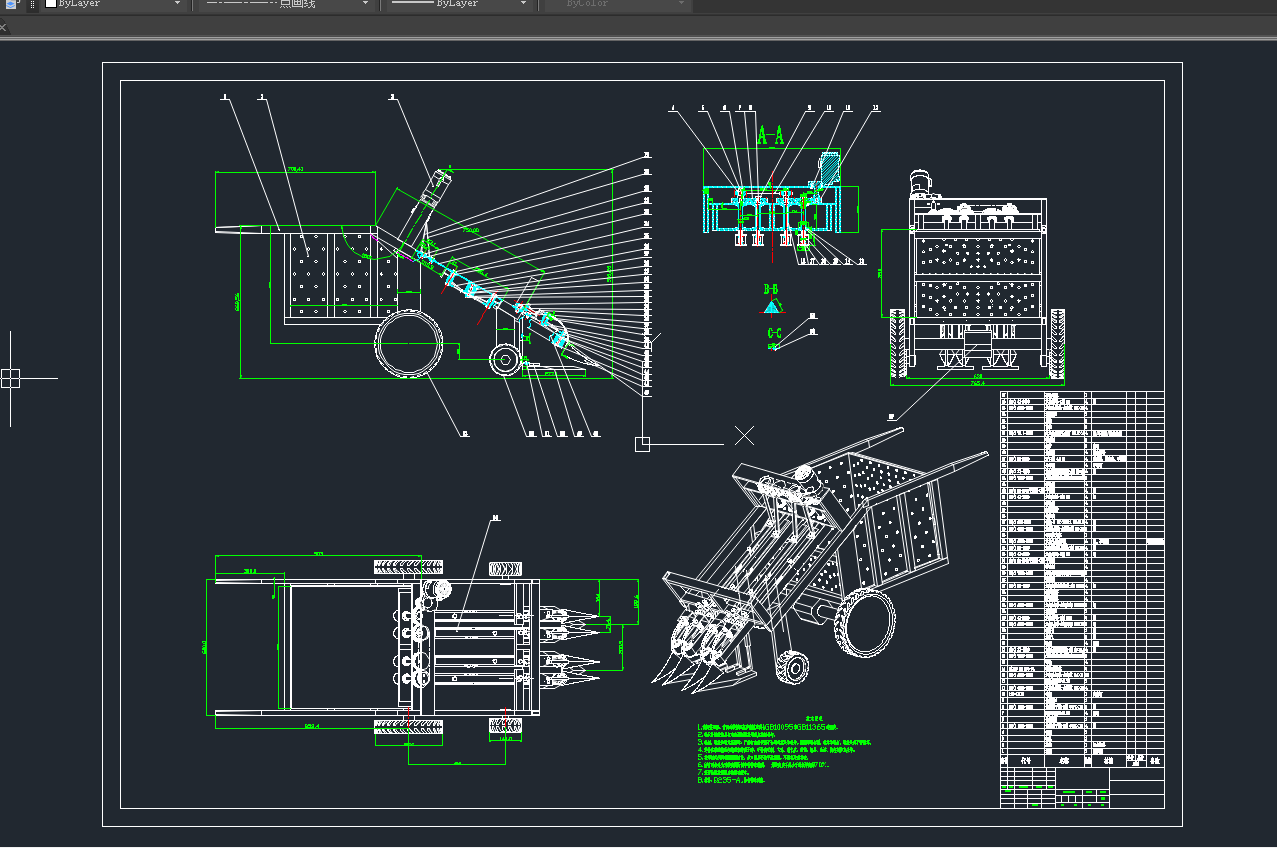Viewport: 1277px width, 848px height.
Task: Select the green B-B section label
Action: point(771,289)
